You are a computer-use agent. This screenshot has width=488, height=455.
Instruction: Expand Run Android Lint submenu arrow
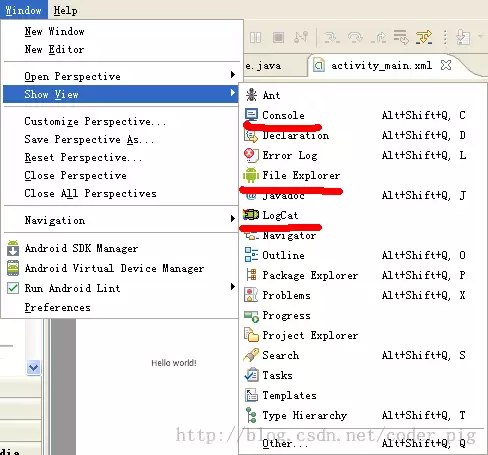click(233, 287)
